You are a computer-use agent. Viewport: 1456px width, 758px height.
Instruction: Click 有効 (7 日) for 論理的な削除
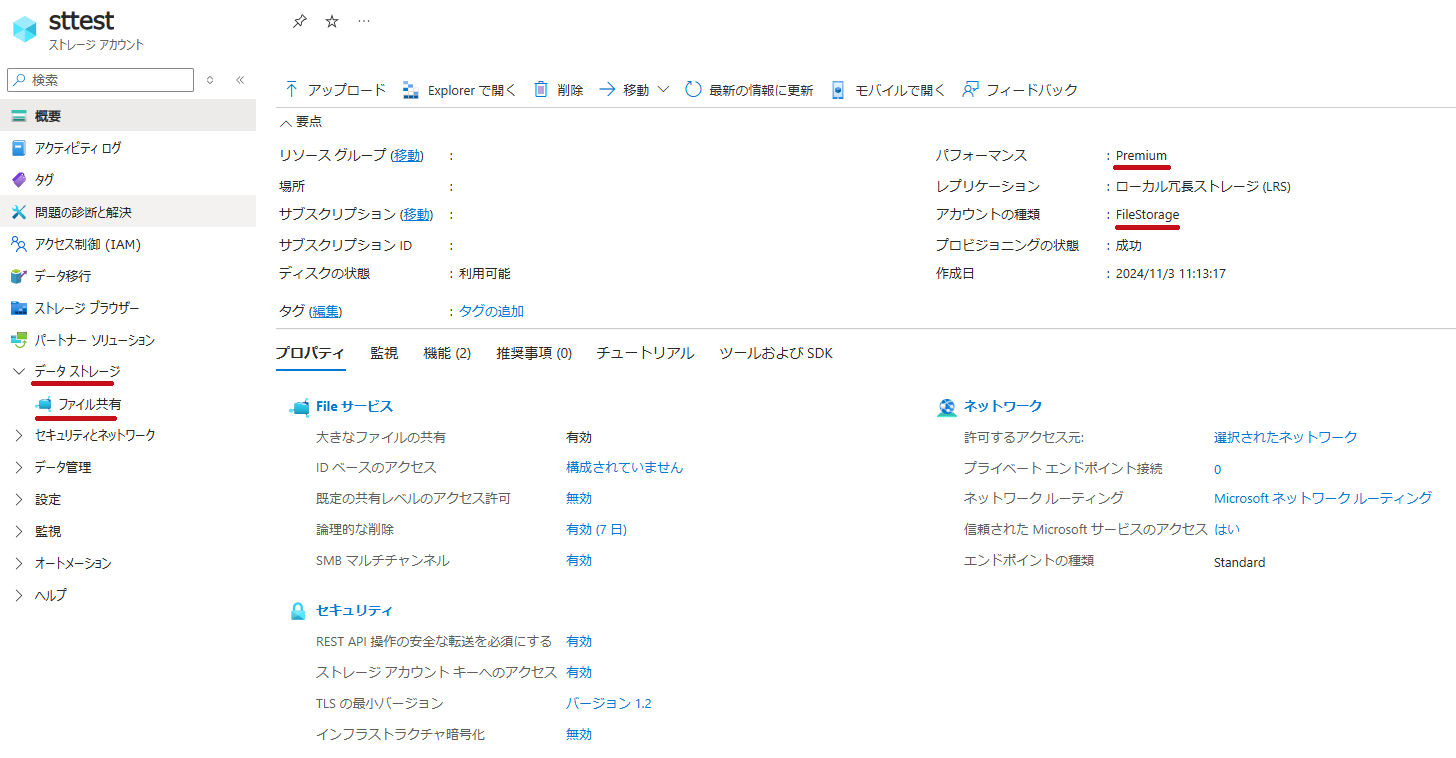[x=596, y=529]
